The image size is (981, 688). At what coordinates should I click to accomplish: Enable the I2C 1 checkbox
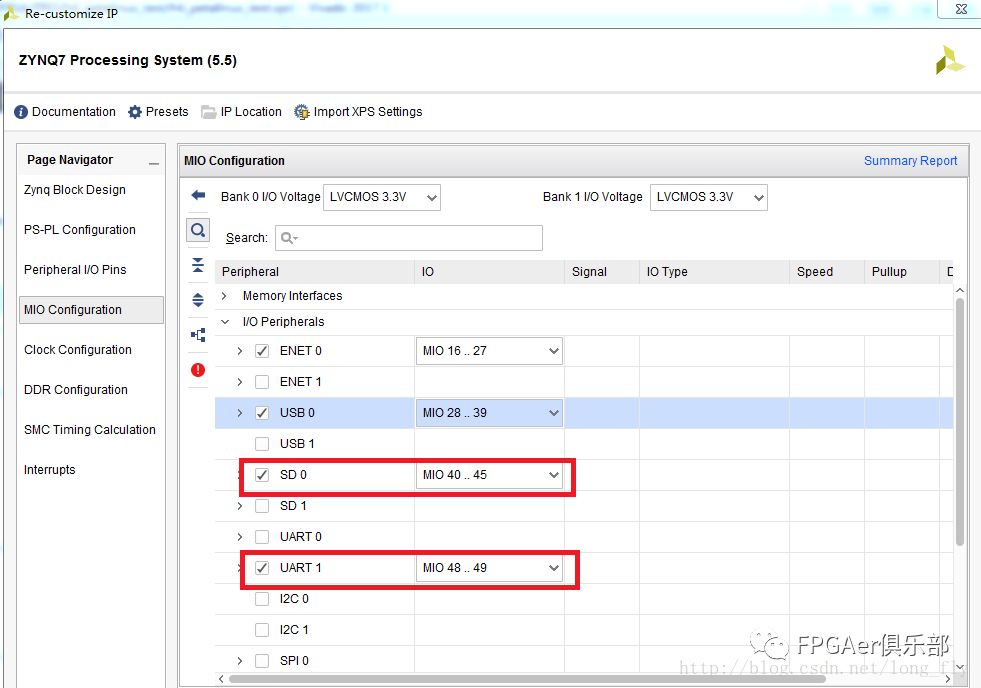262,630
